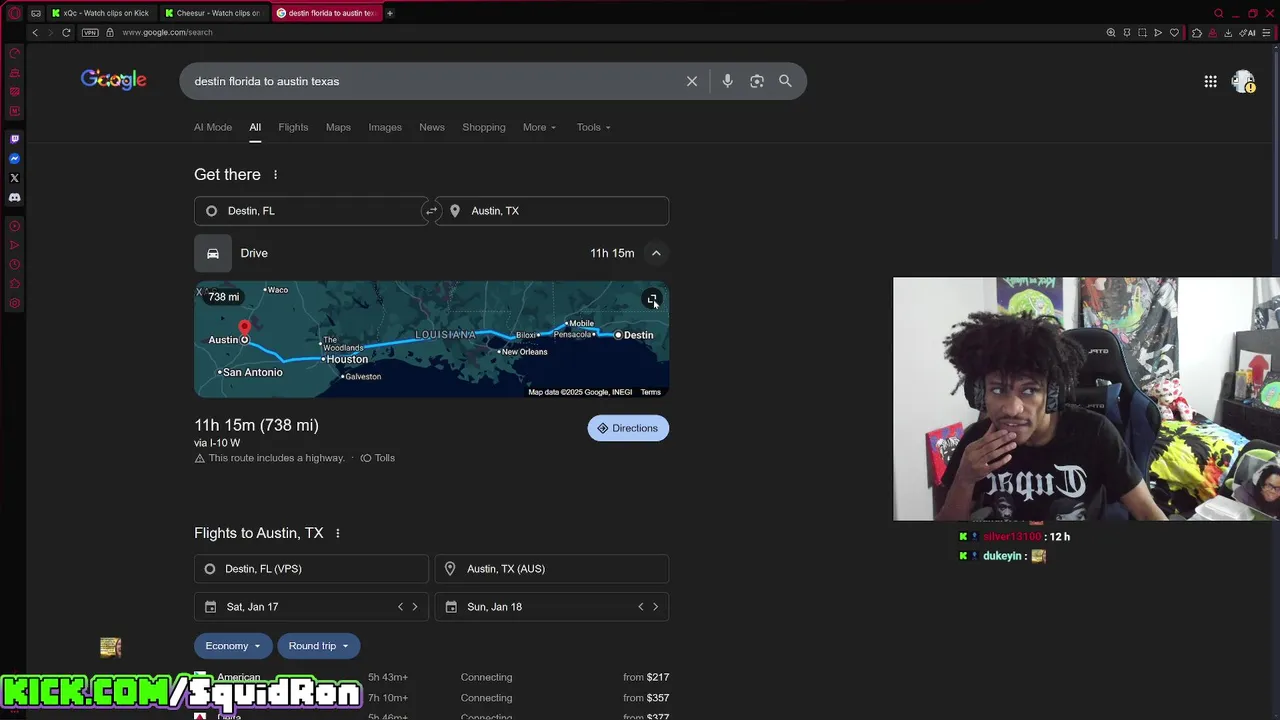Swap origin and destination fields
The image size is (1280, 720).
pyautogui.click(x=431, y=211)
